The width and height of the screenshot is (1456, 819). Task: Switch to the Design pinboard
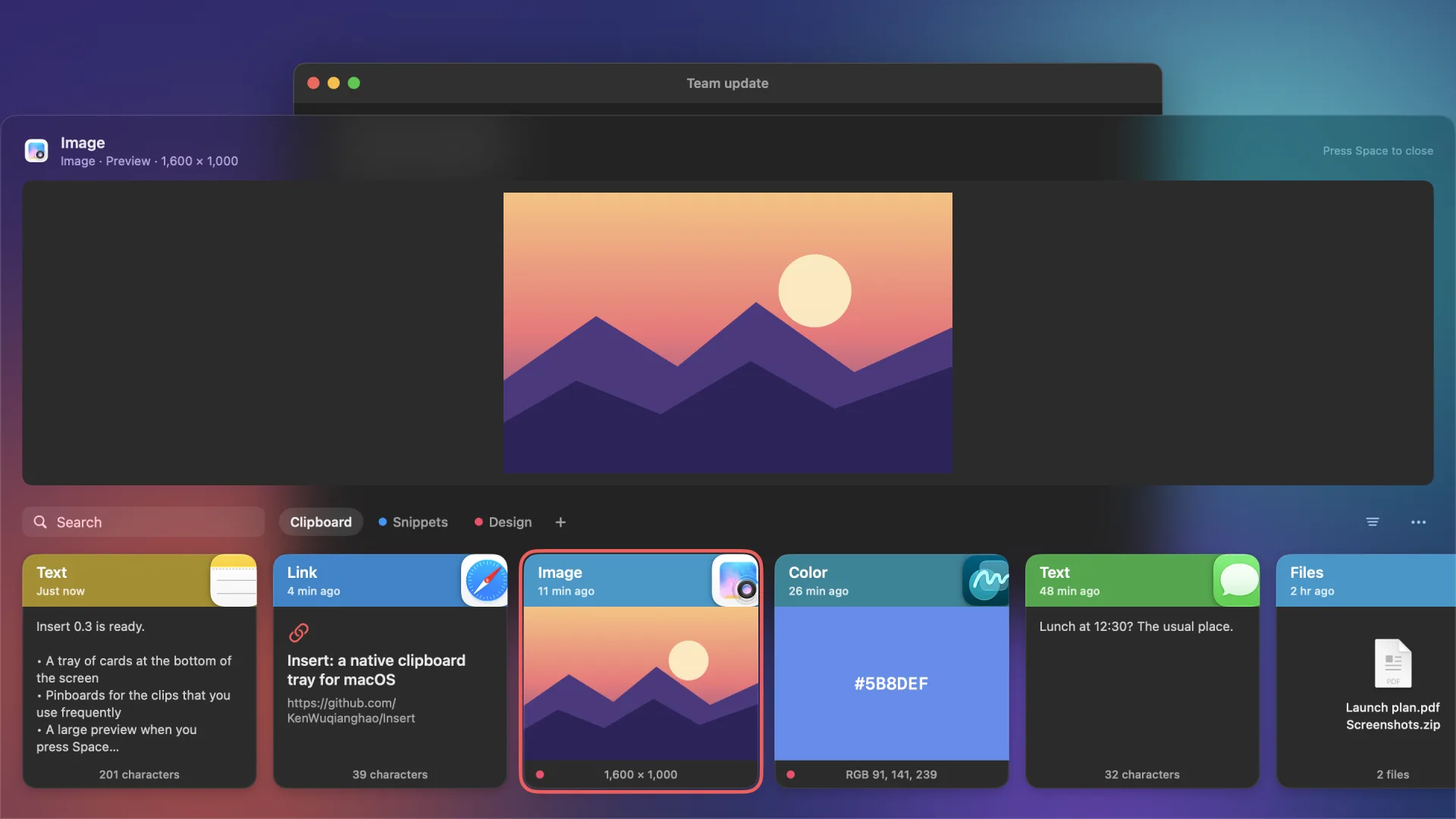(x=503, y=522)
